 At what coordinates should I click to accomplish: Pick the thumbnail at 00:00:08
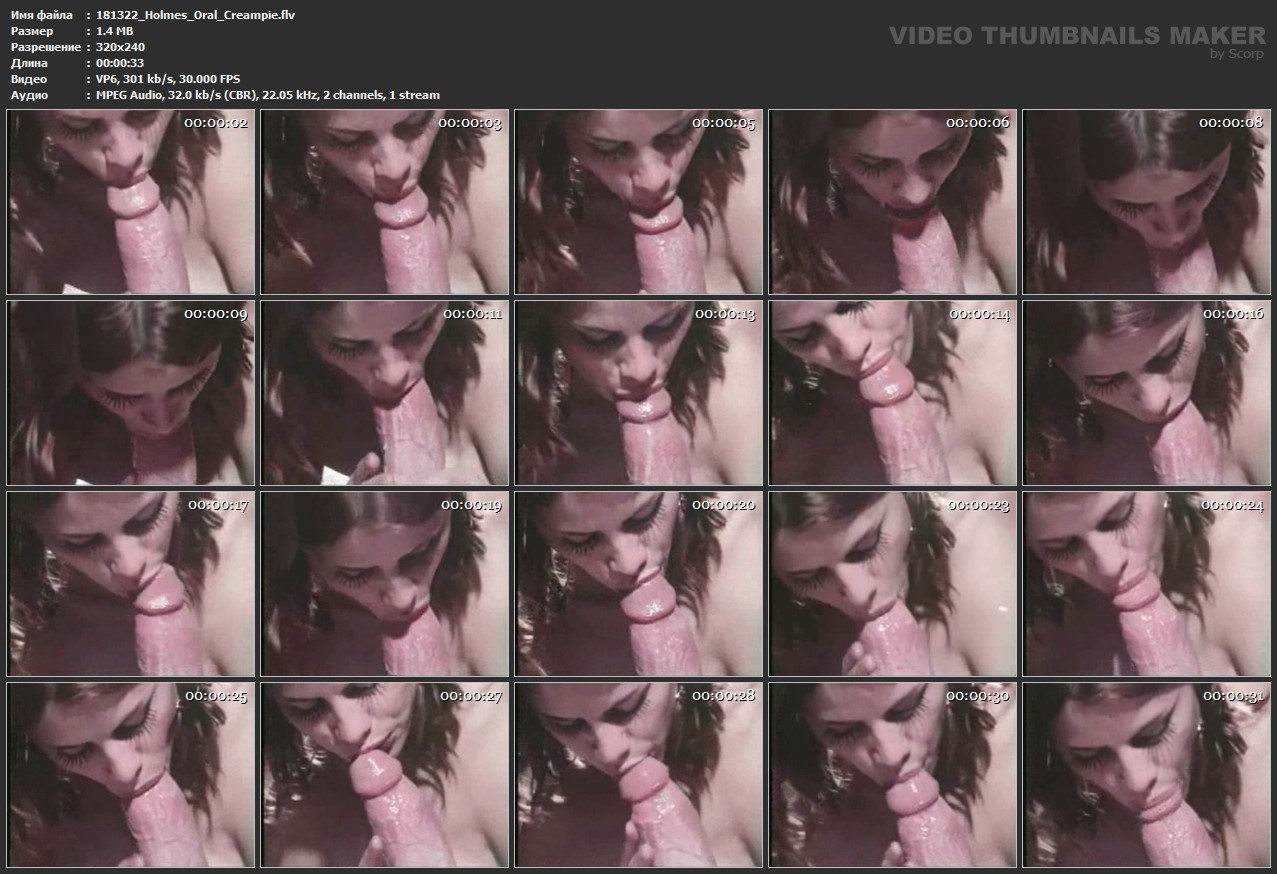click(1146, 201)
